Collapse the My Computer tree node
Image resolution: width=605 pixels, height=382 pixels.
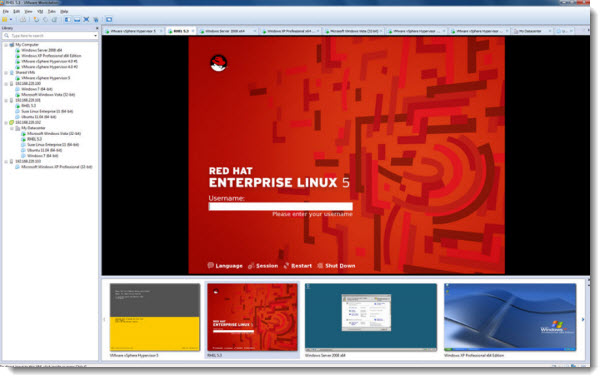pos(6,45)
